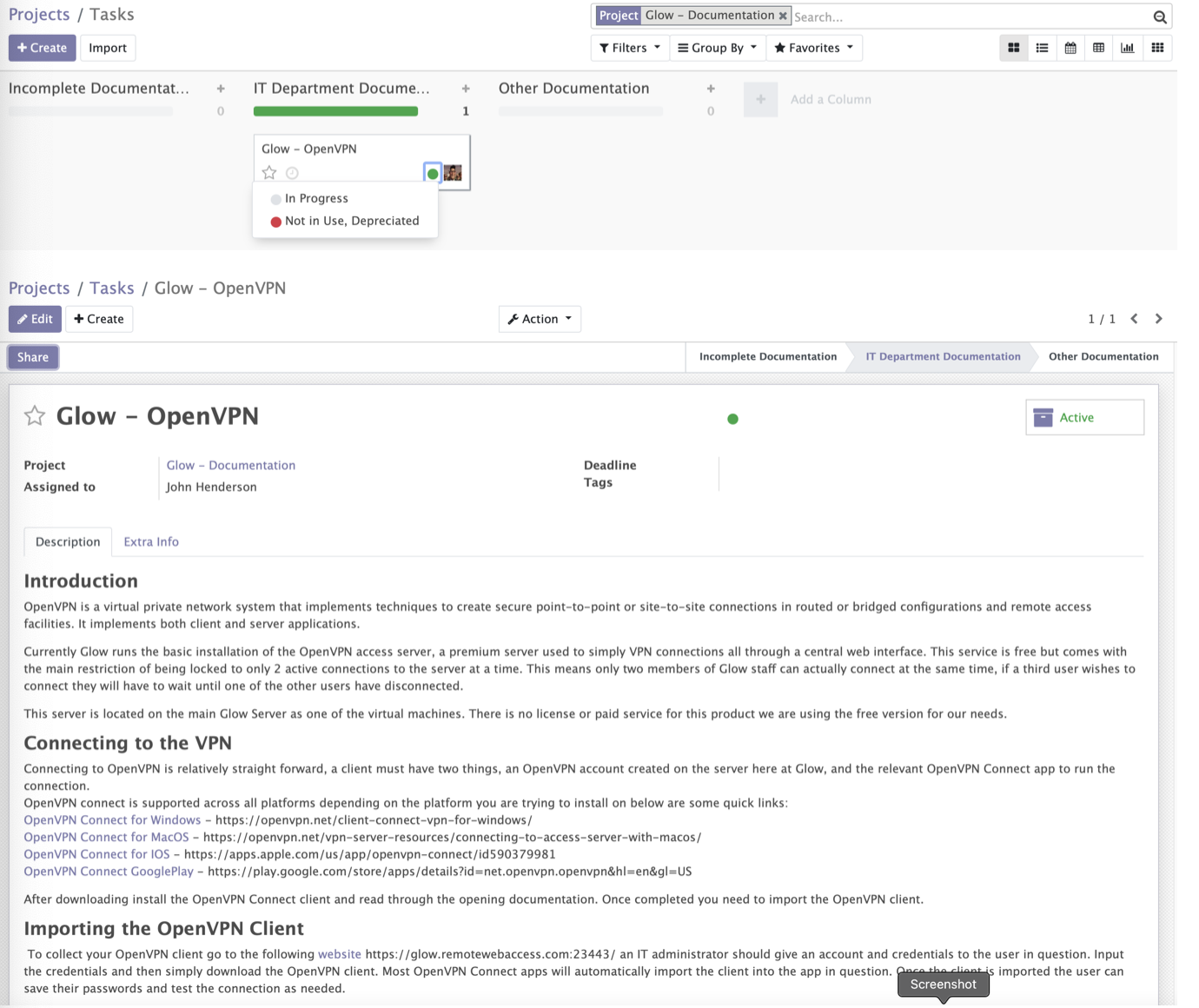Open calendar view icon
Viewport: 1199px width, 1008px height.
pyautogui.click(x=1070, y=48)
